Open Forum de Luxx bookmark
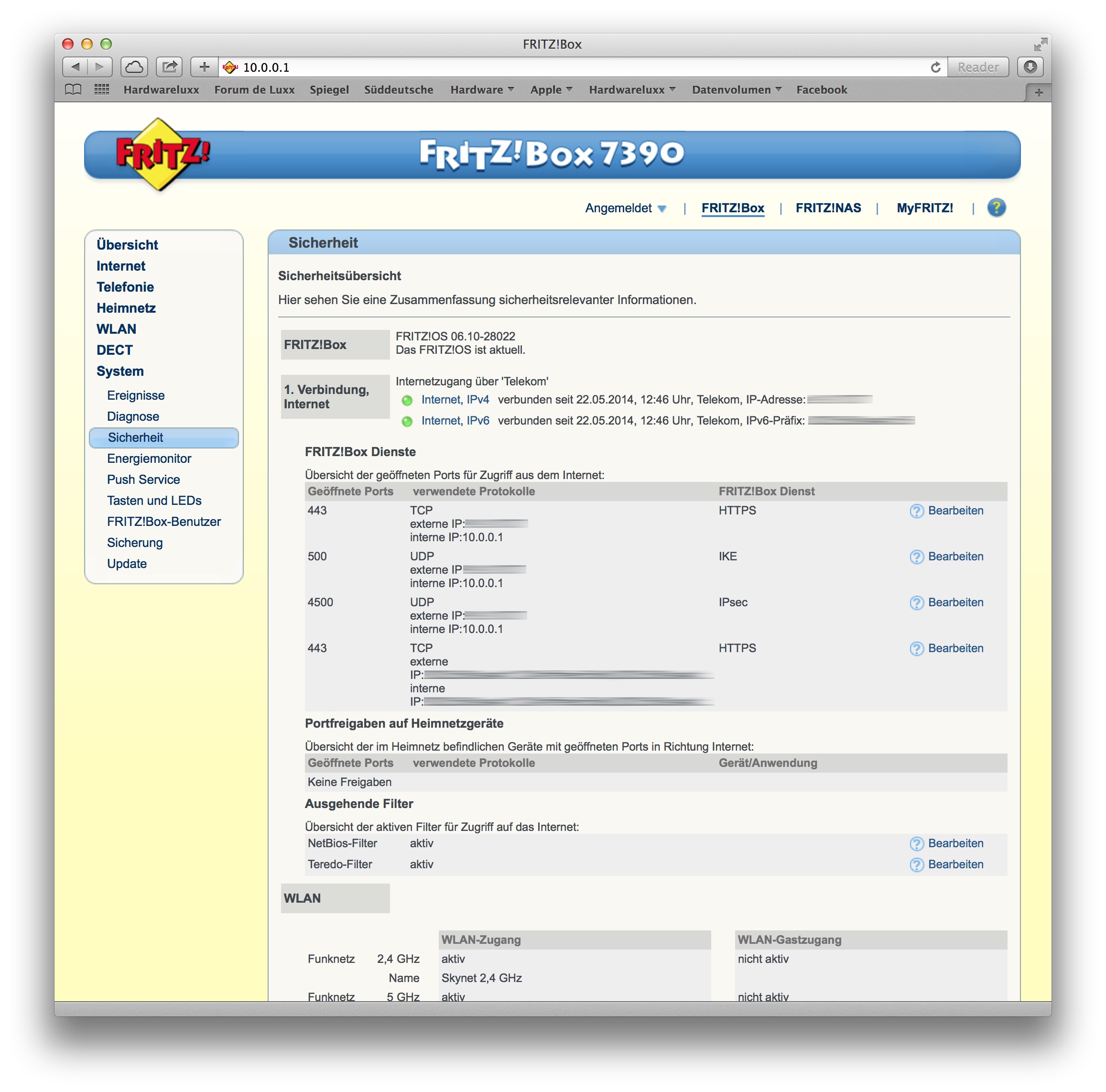 [x=254, y=90]
